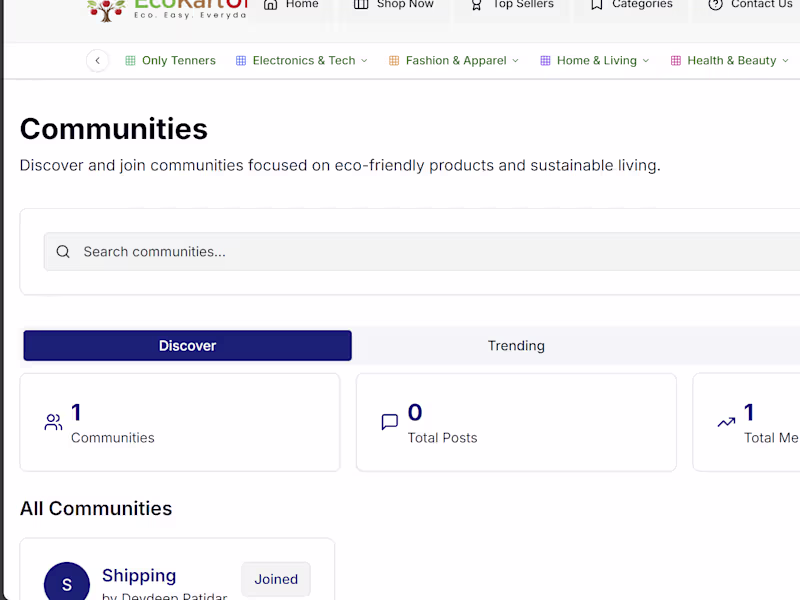The width and height of the screenshot is (800, 600).
Task: Click the Shipping community avatar
Action: [67, 584]
